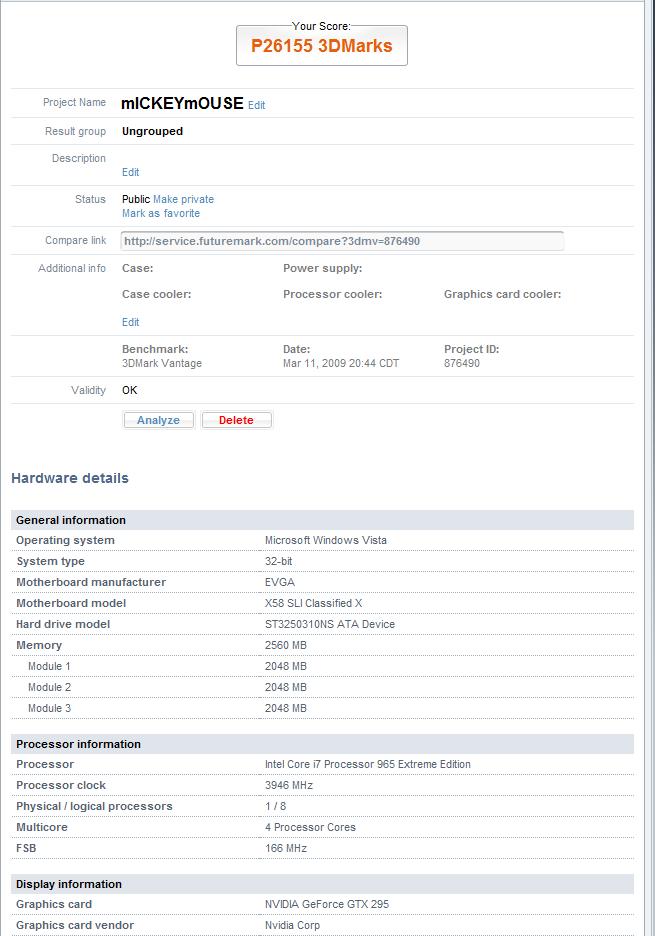Image resolution: width=655 pixels, height=936 pixels.
Task: Click the NVIDIA GeForce GTX 295 value
Action: (327, 904)
